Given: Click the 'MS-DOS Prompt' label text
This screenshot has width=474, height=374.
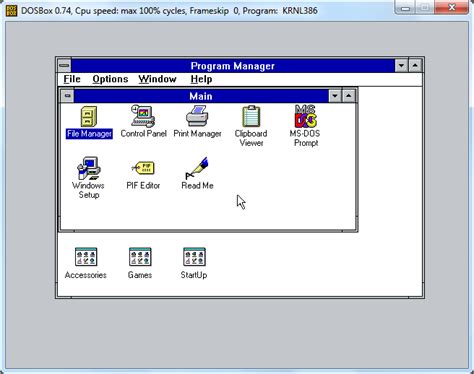Looking at the screenshot, I should tap(305, 138).
